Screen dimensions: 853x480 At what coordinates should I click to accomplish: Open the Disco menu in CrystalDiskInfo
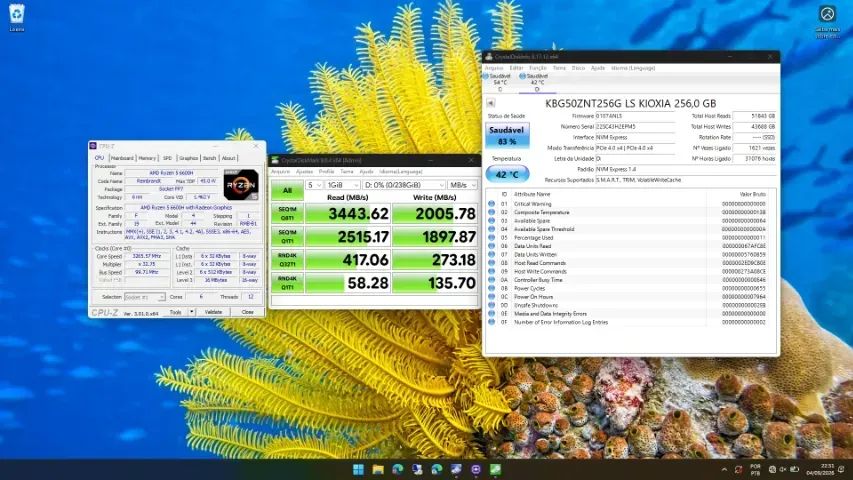pyautogui.click(x=578, y=68)
